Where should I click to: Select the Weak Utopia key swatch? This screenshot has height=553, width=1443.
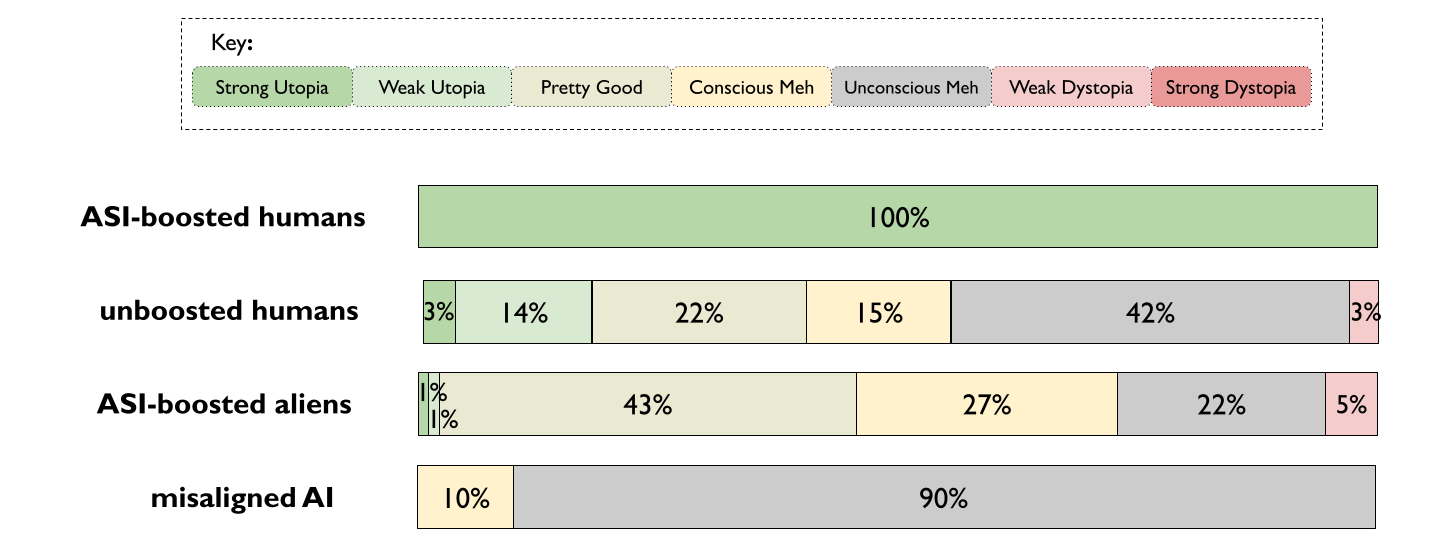pos(432,87)
